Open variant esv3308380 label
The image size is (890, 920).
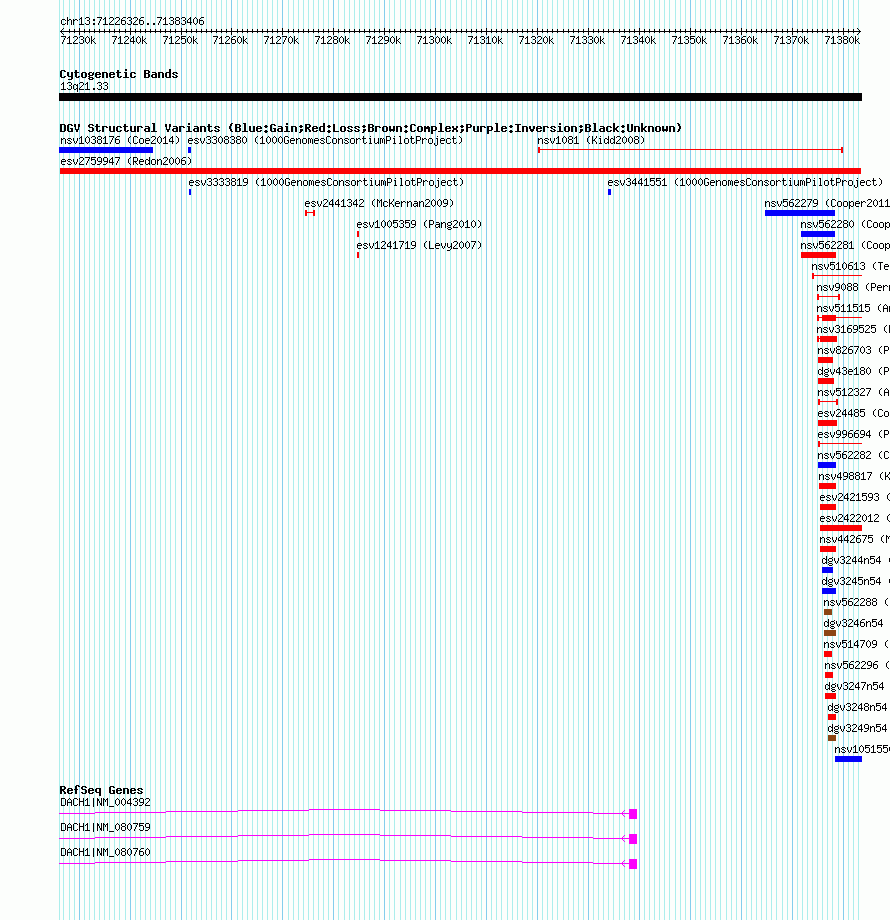coord(325,140)
